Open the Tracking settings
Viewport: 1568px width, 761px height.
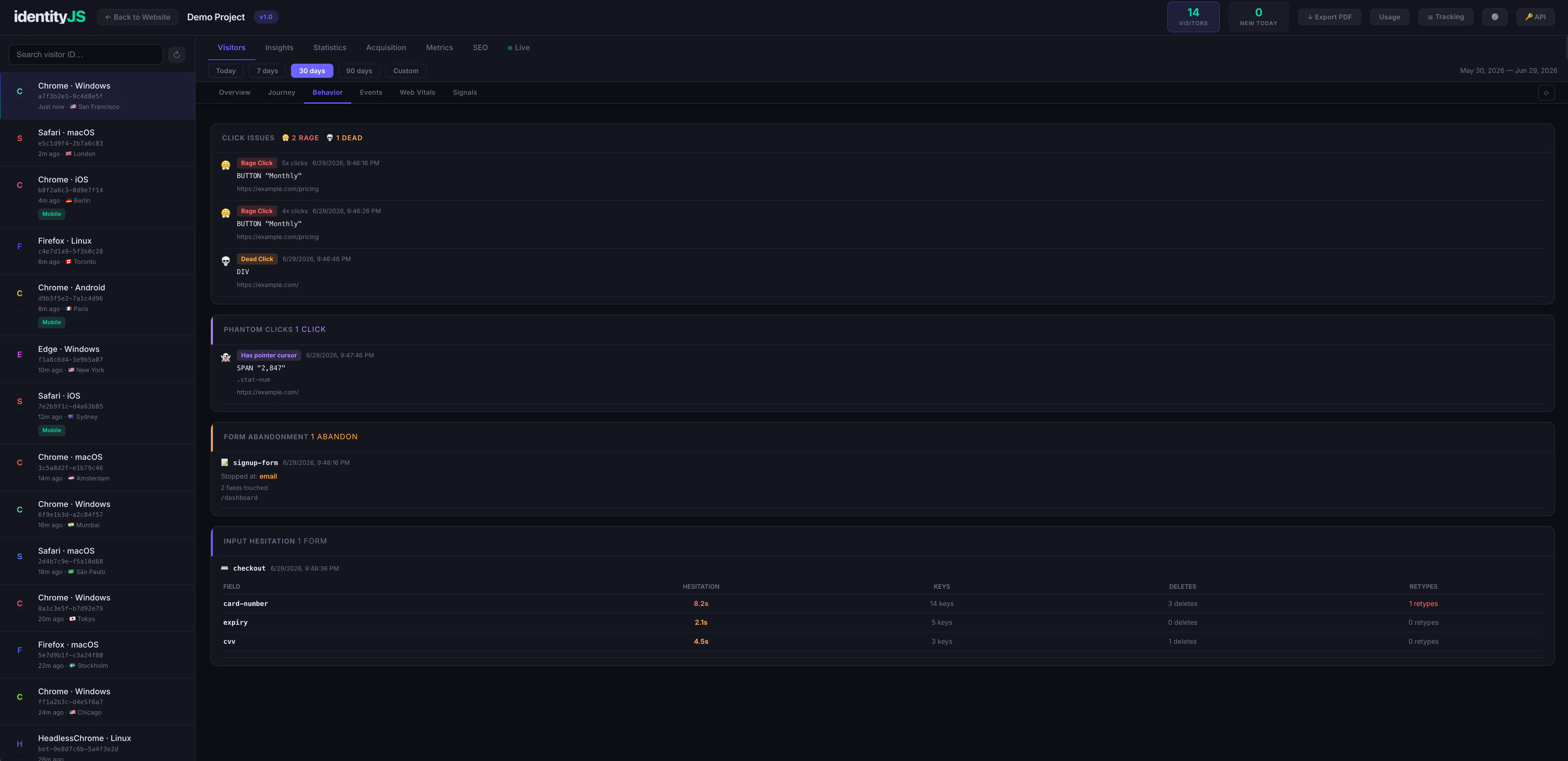[1446, 17]
